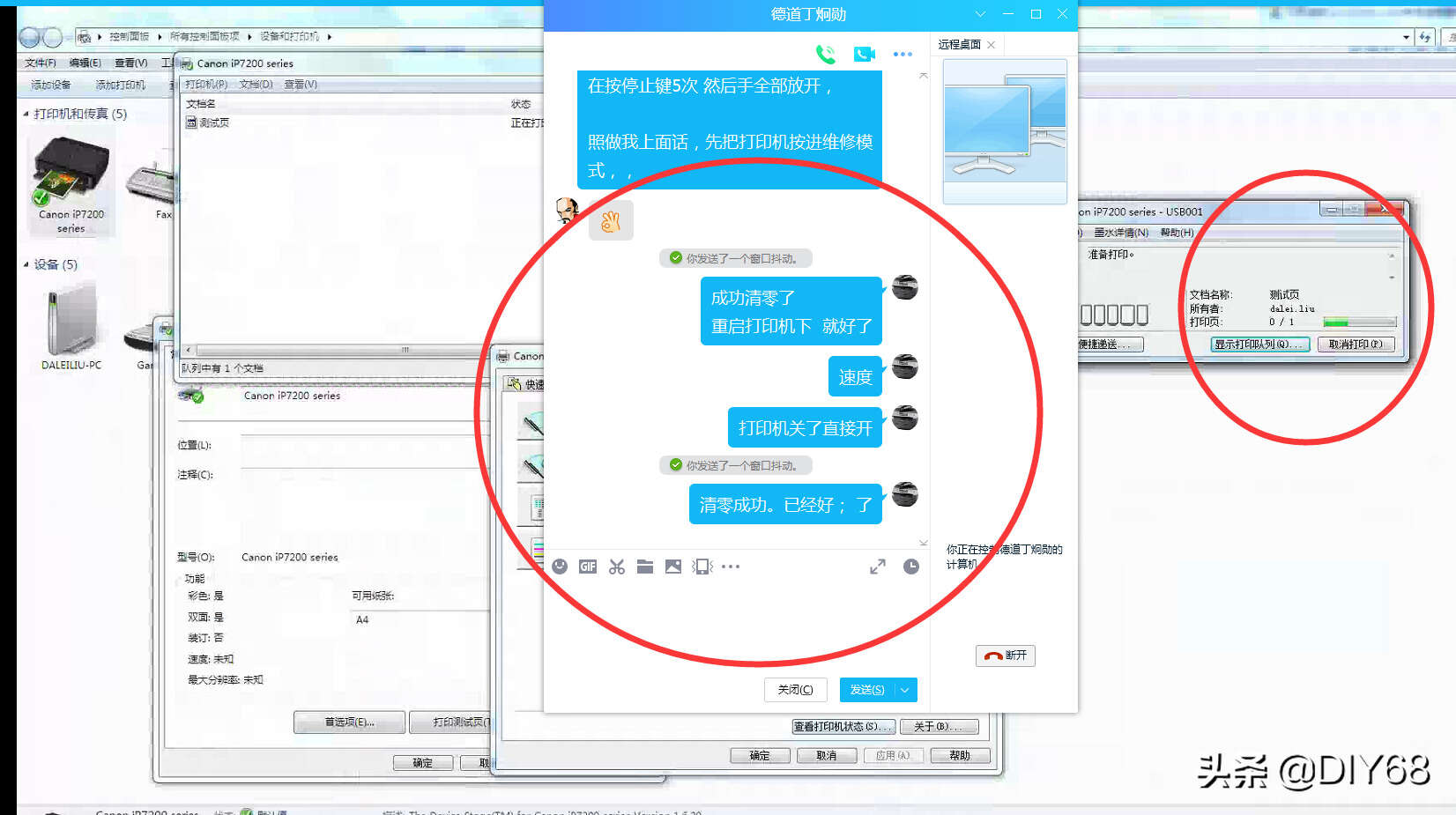Click the GIF button in chat toolbar

point(588,567)
